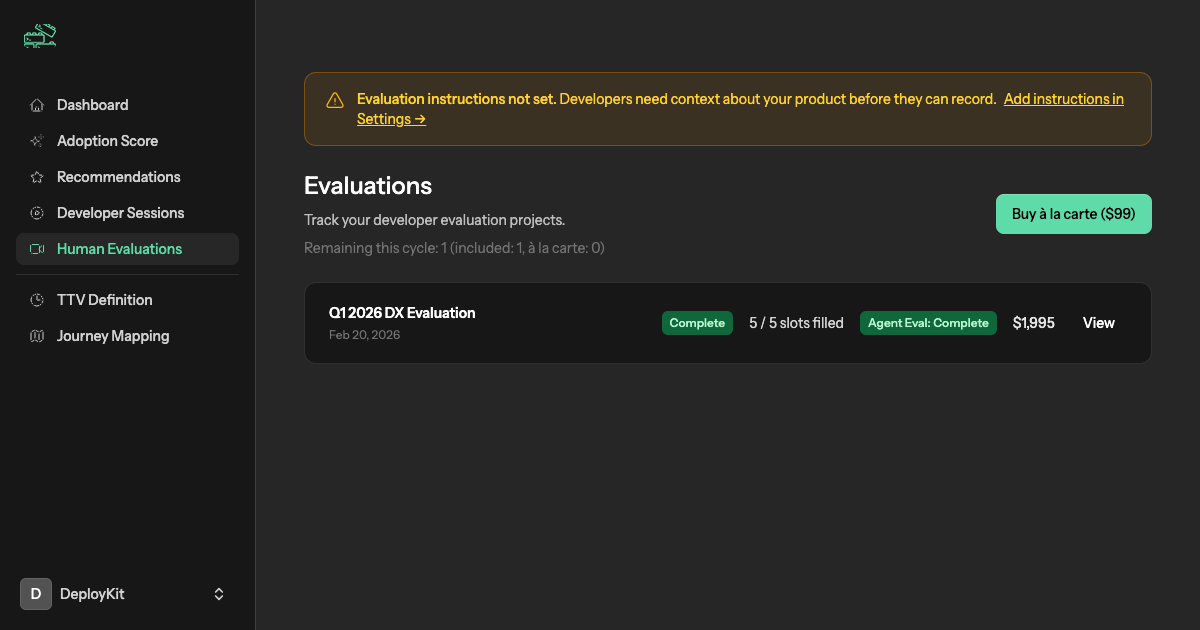Select TTV Definition in the sidebar
The width and height of the screenshot is (1200, 630).
[x=104, y=299]
